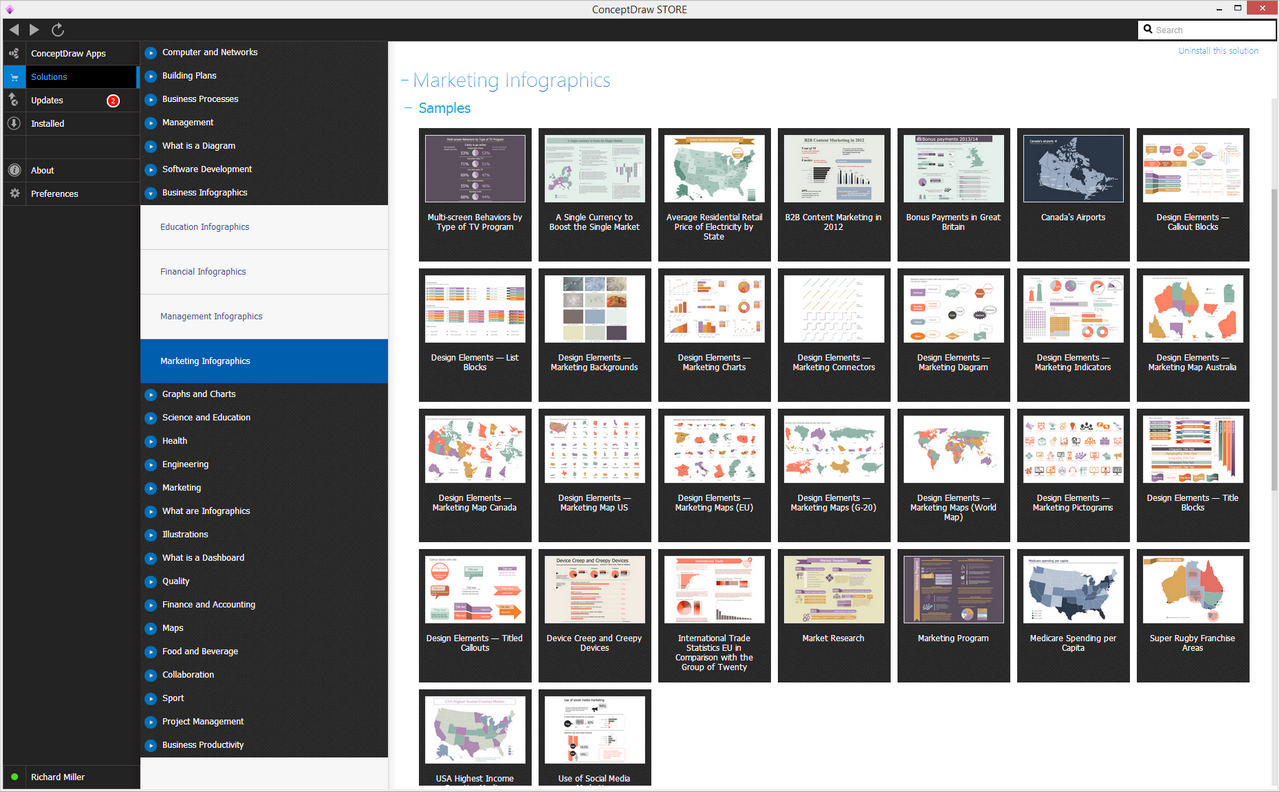Expand the Computer and Networks category
Viewport: 1280px width, 792px height.
tap(151, 52)
